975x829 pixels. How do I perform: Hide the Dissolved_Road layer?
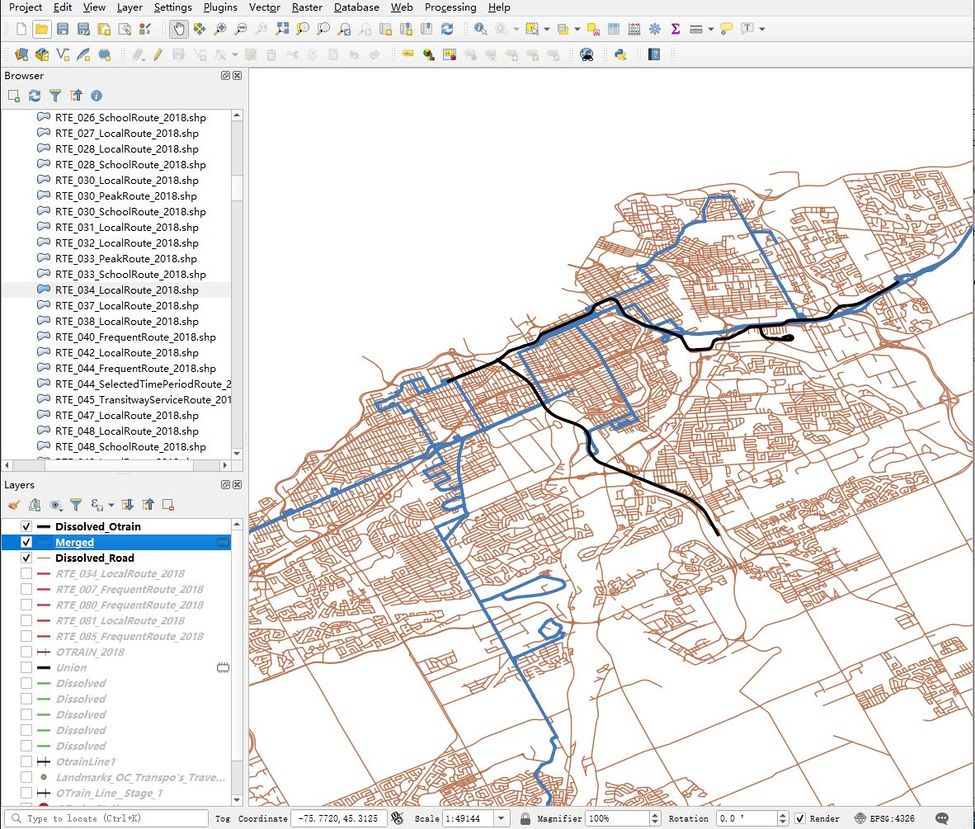[25, 558]
